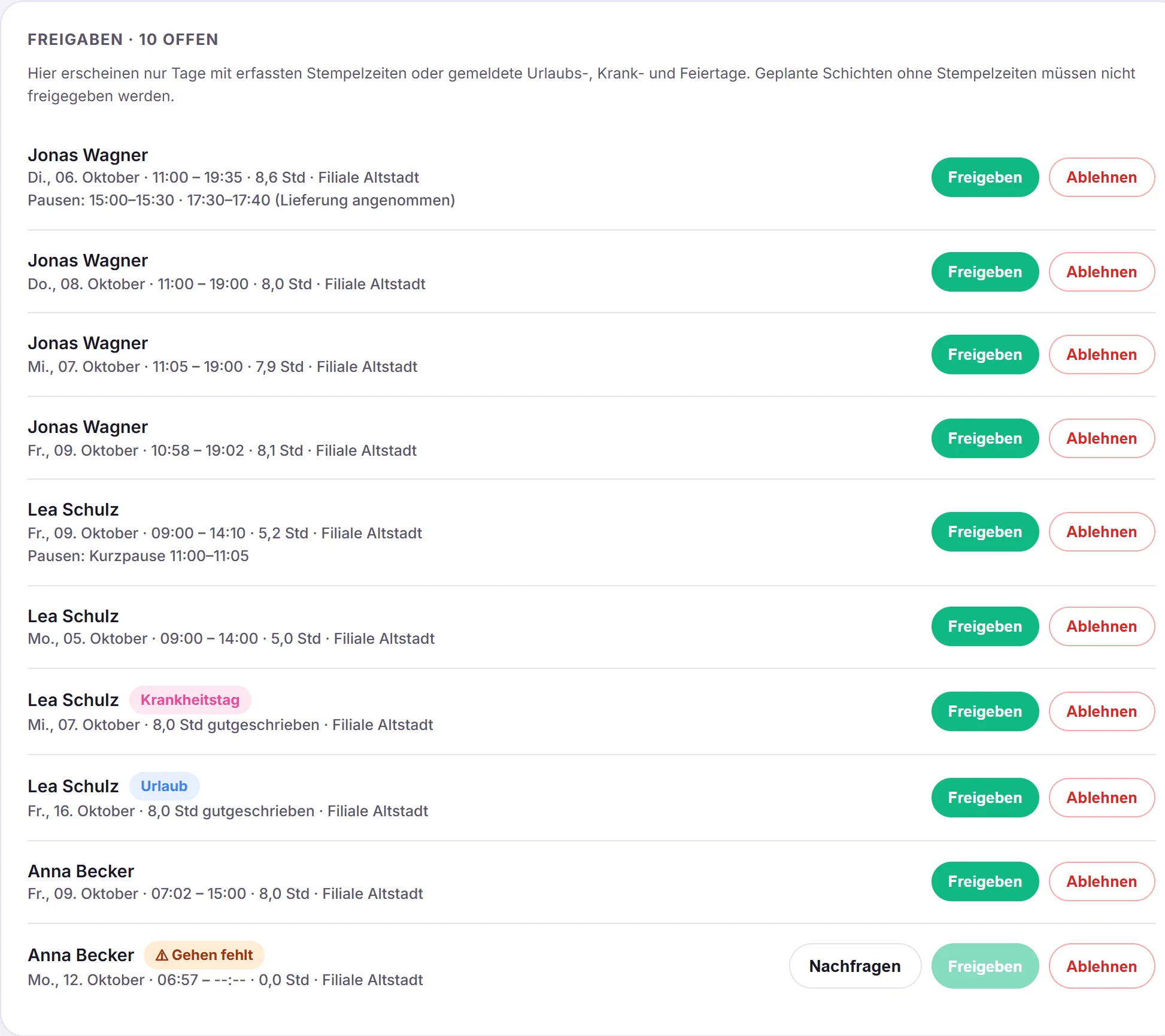
Task: Click 'Mi., 07. Oktober · 11:05 – 19:00' line
Action: click(223, 366)
